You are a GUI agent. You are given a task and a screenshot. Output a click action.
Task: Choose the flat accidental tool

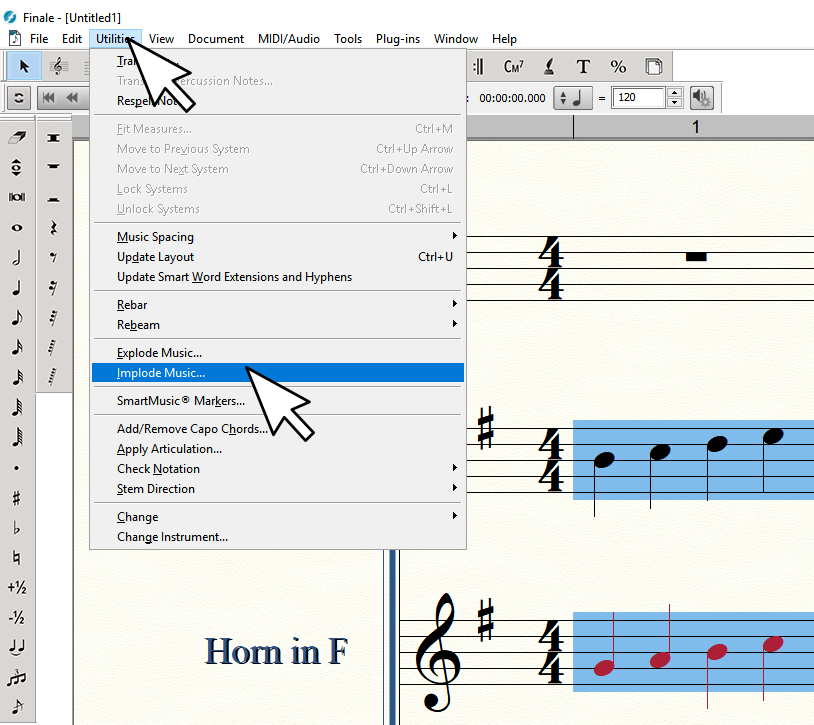[x=16, y=528]
